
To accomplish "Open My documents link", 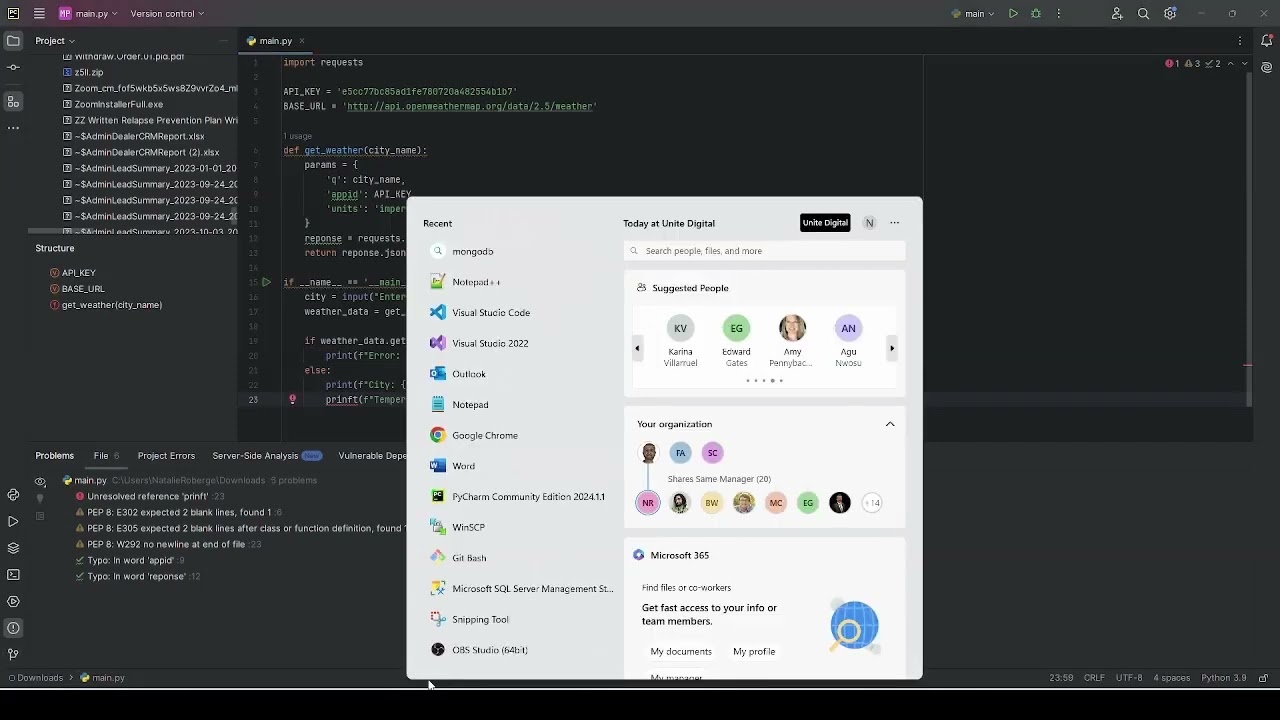I will point(681,652).
